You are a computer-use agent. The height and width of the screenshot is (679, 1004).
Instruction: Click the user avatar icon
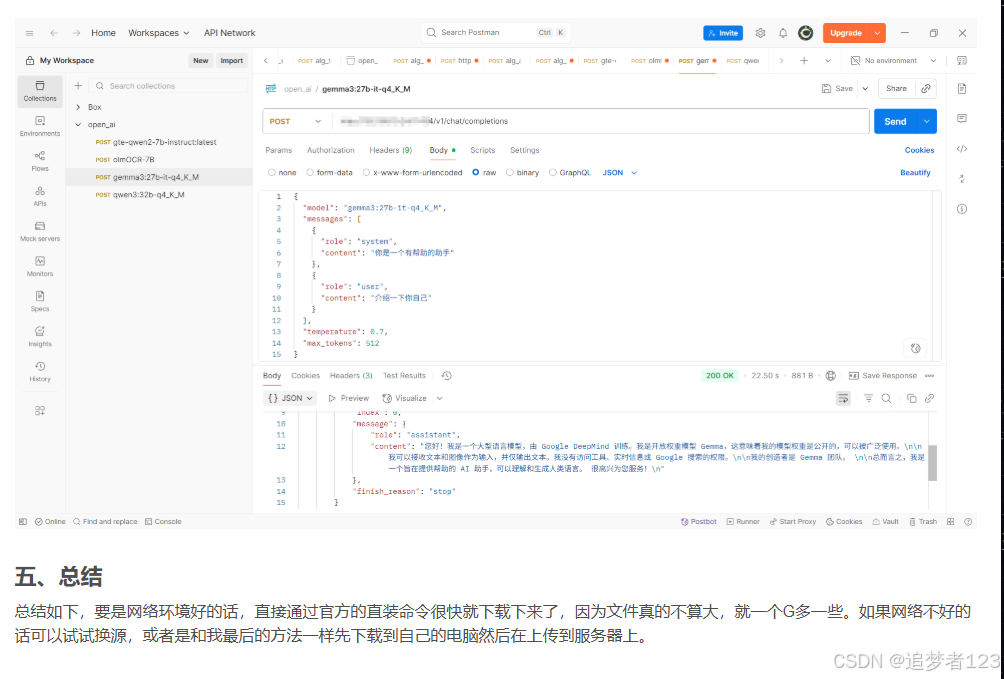pyautogui.click(x=806, y=33)
